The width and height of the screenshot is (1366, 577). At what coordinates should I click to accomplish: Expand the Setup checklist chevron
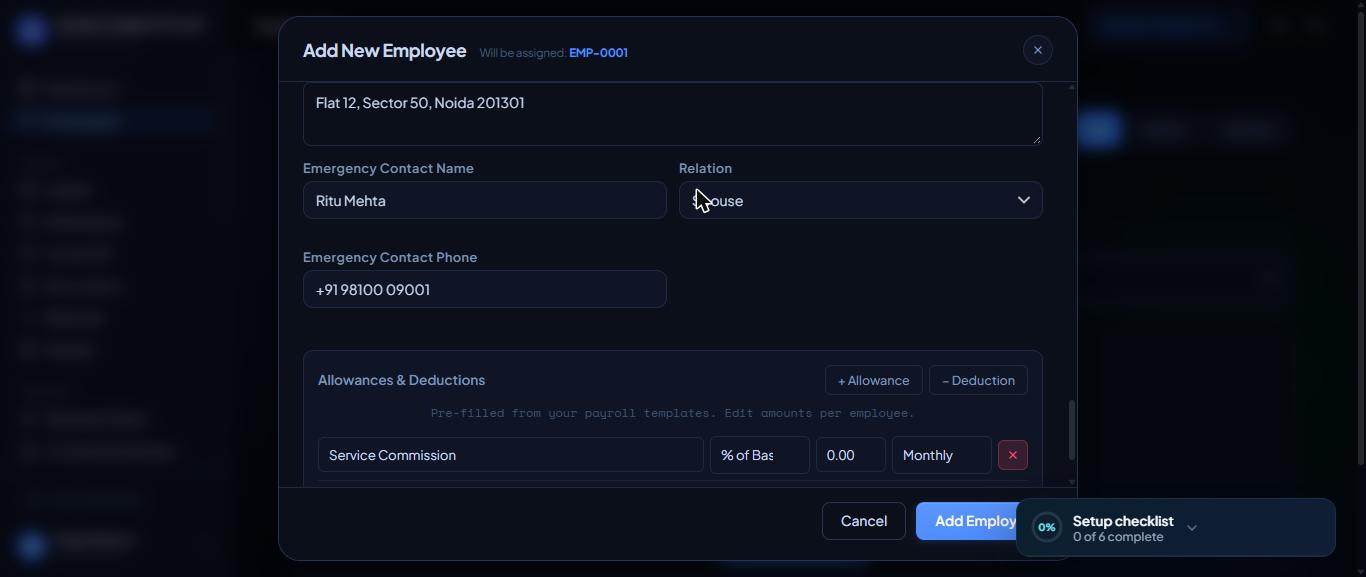pos(1191,528)
